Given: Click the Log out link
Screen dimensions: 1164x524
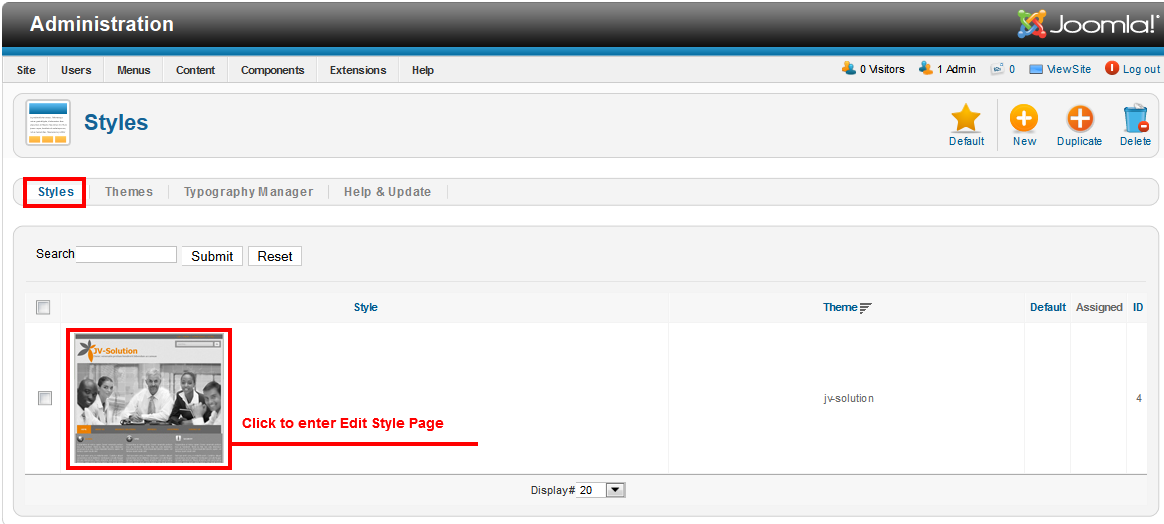Looking at the screenshot, I should 1141,69.
